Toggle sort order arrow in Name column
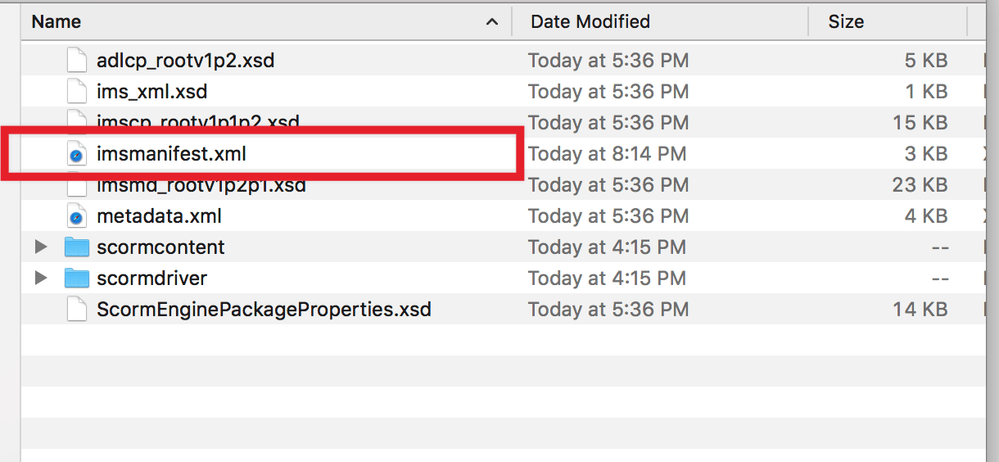The width and height of the screenshot is (999, 462). tap(492, 22)
